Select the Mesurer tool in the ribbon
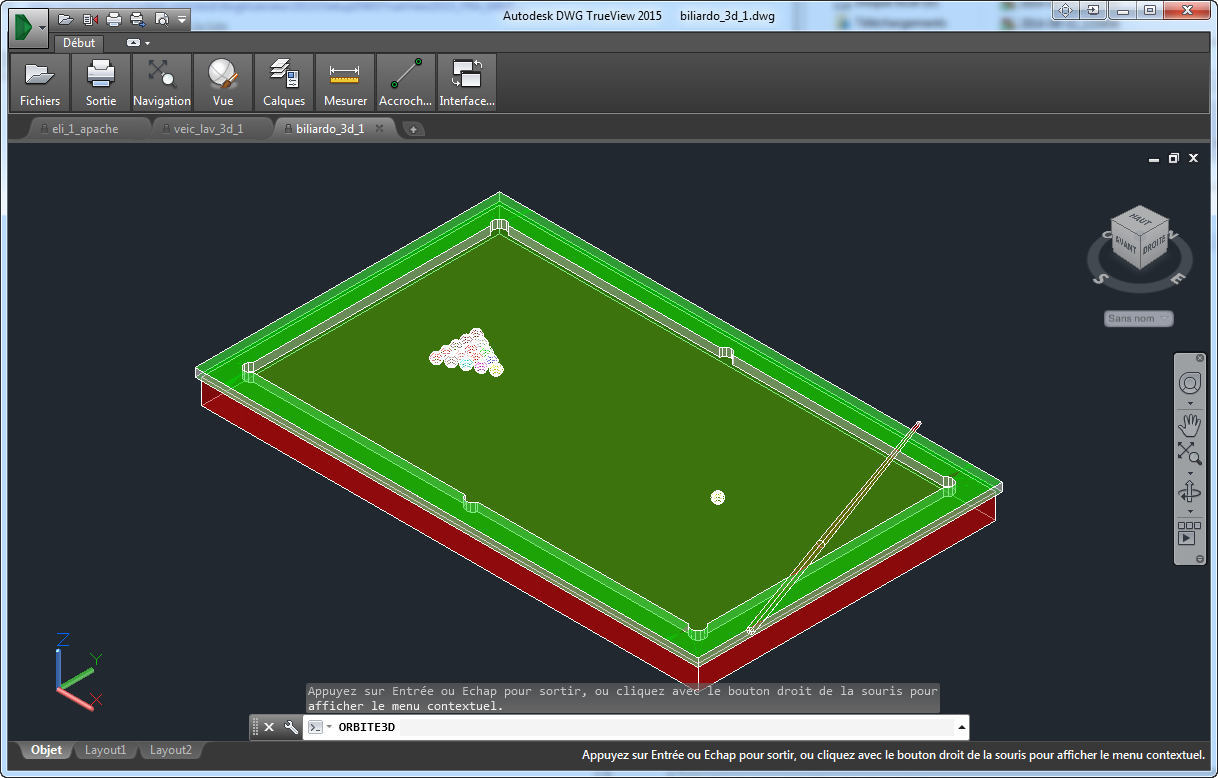The width and height of the screenshot is (1218, 778). click(x=344, y=82)
